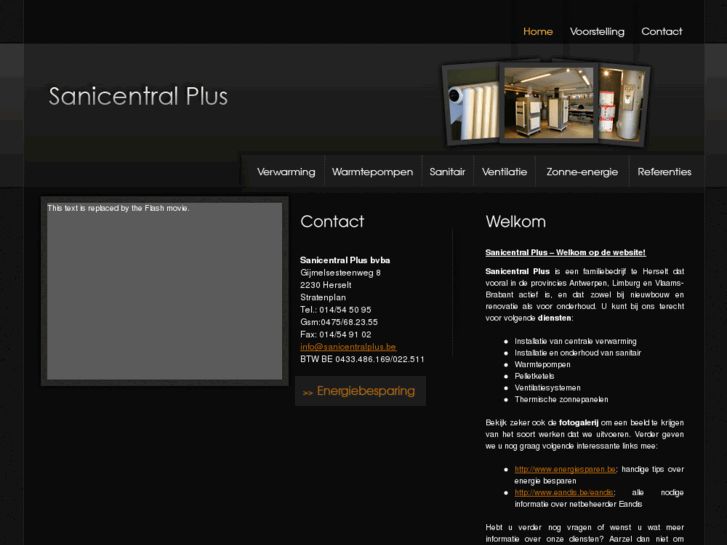This screenshot has width=727, height=545.
Task: Click the radiator photo thumbnail
Action: point(472,105)
